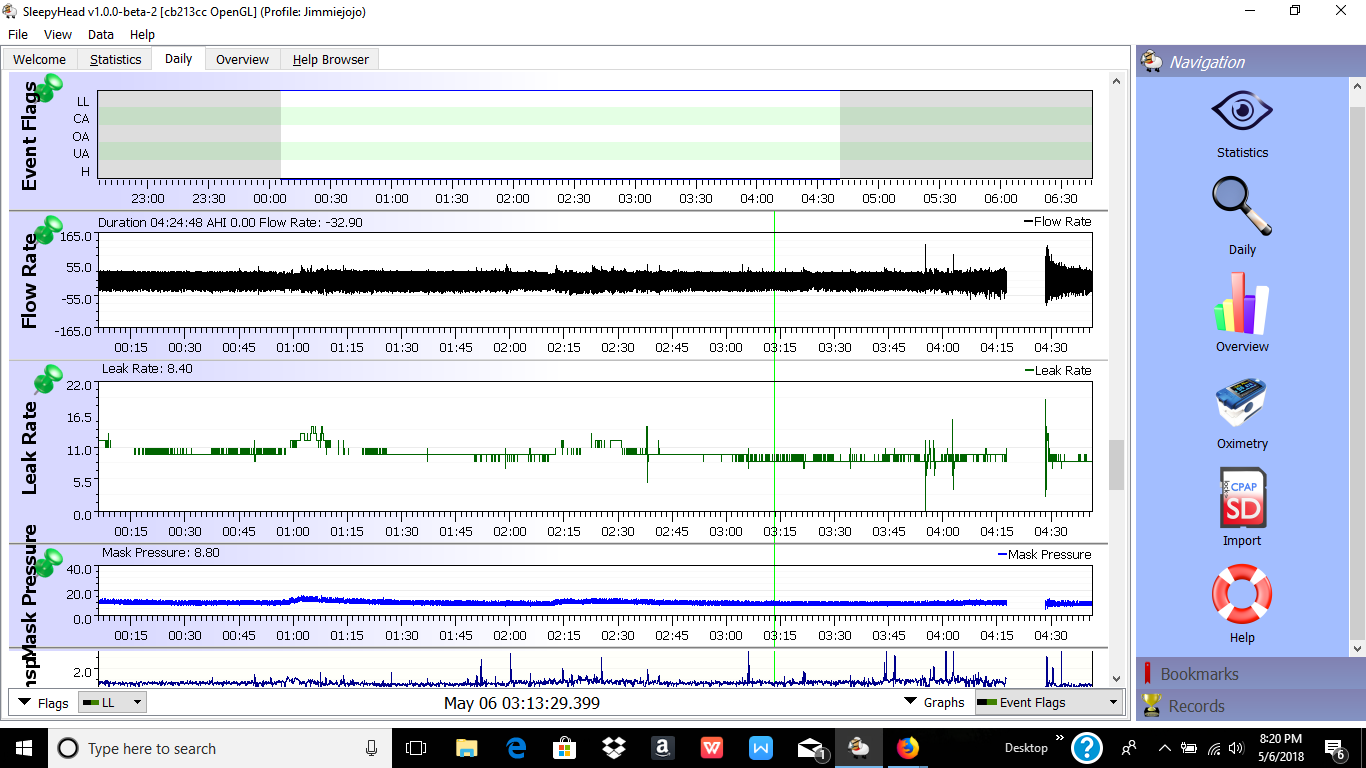
Task: Click the graph area vertical scrollbar thumb
Action: (1117, 464)
